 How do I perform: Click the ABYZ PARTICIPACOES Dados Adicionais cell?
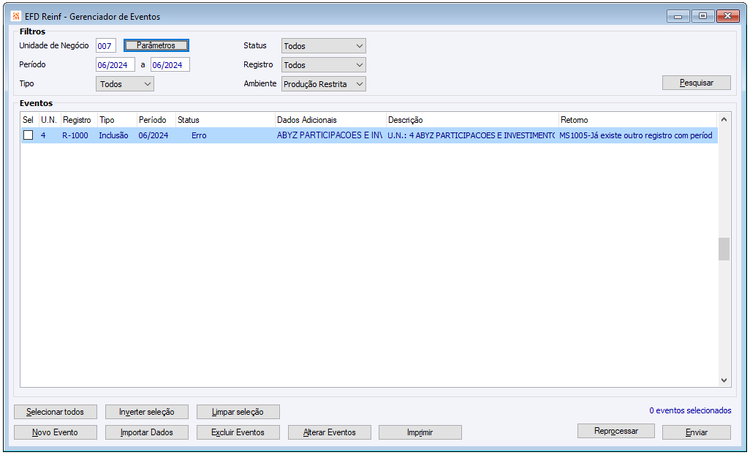pyautogui.click(x=330, y=135)
